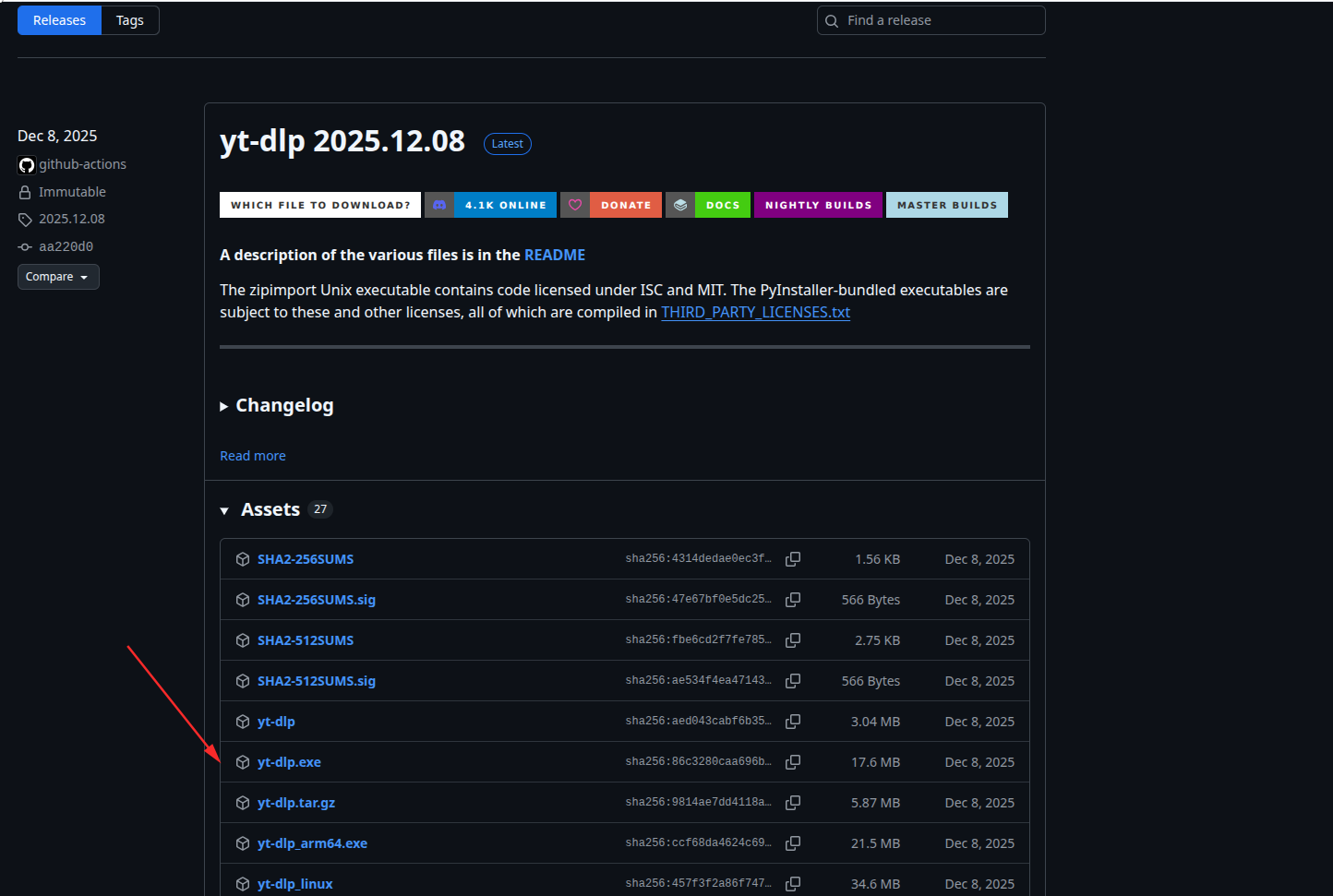Open the Docs badge
This screenshot has height=896, width=1333.
point(707,205)
